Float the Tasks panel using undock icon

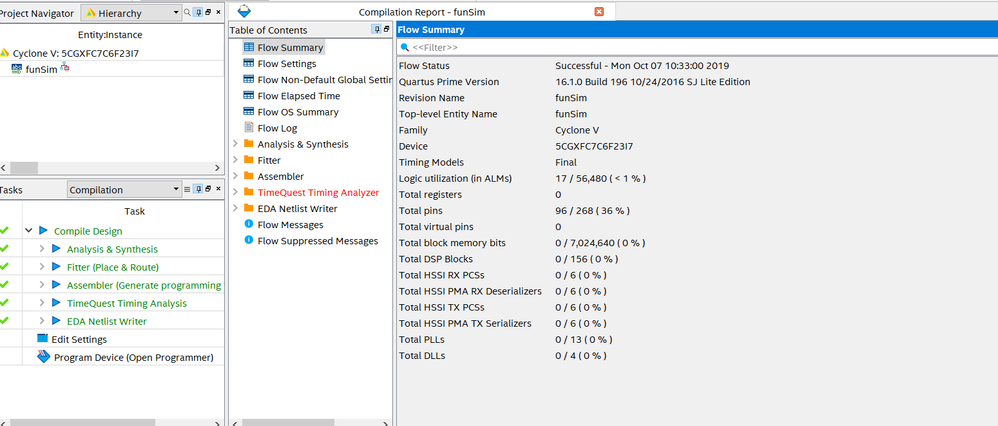[208, 189]
